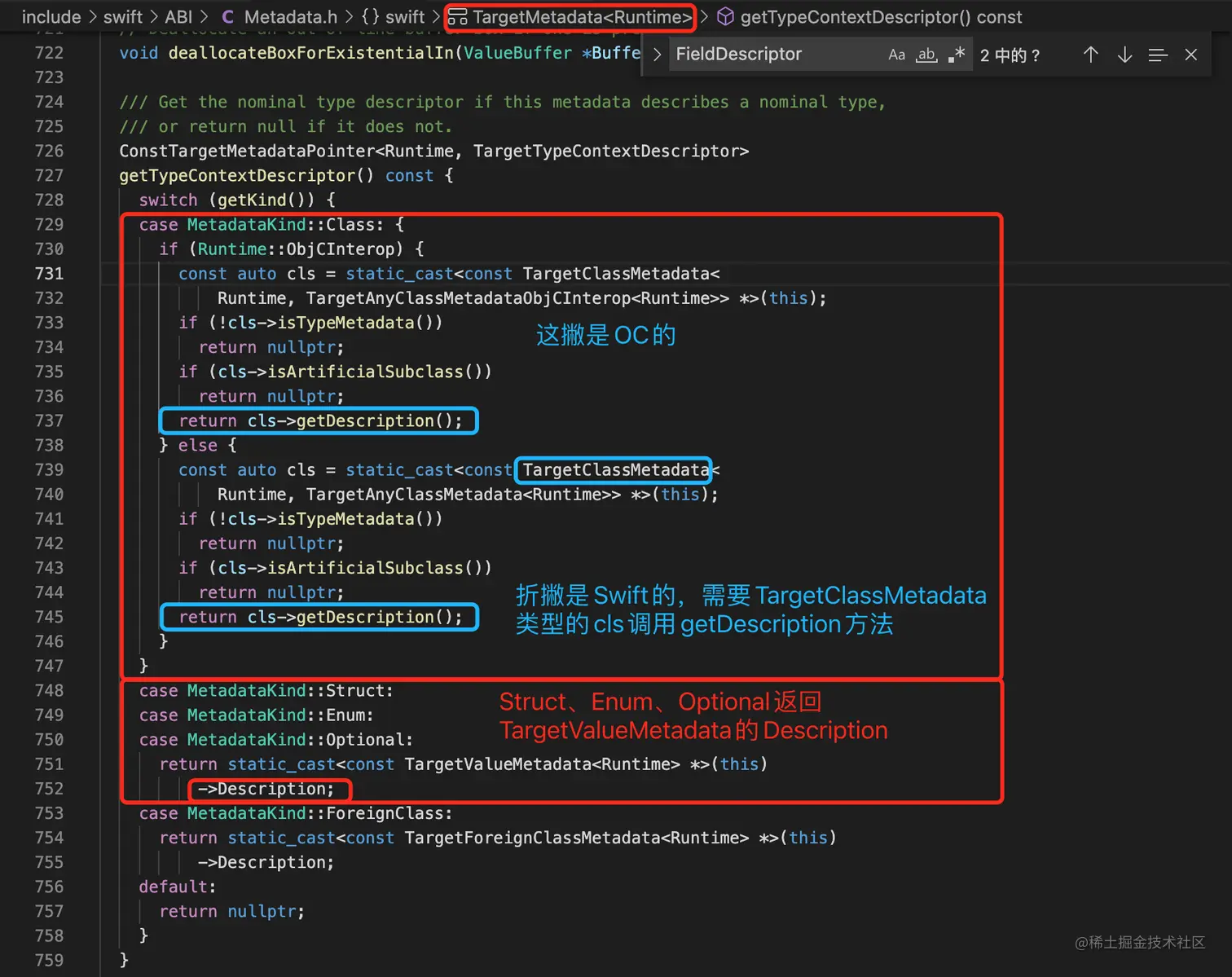This screenshot has width=1232, height=977.
Task: Click 'cls->isArtificialSubclass()' on line 743
Action: coord(350,568)
